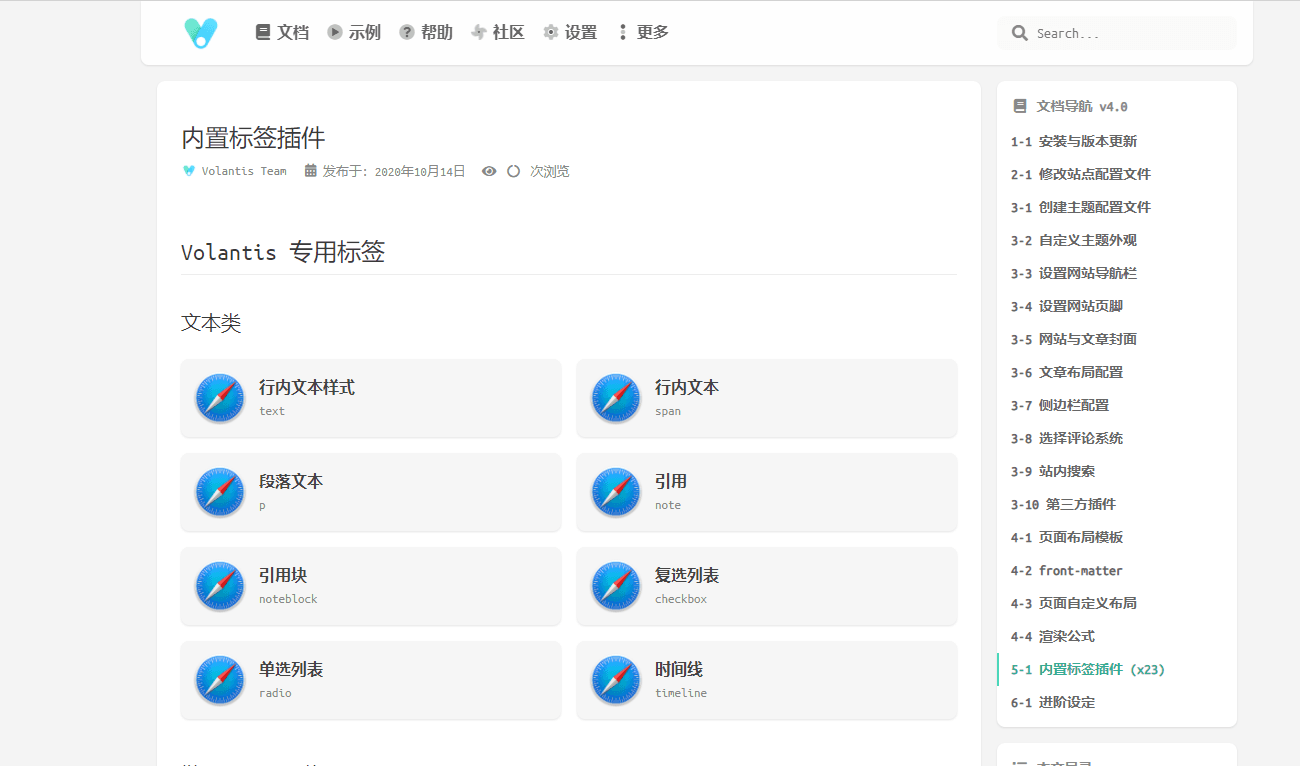Click the Volantis logo icon in navbar
1300x766 pixels.
[201, 33]
